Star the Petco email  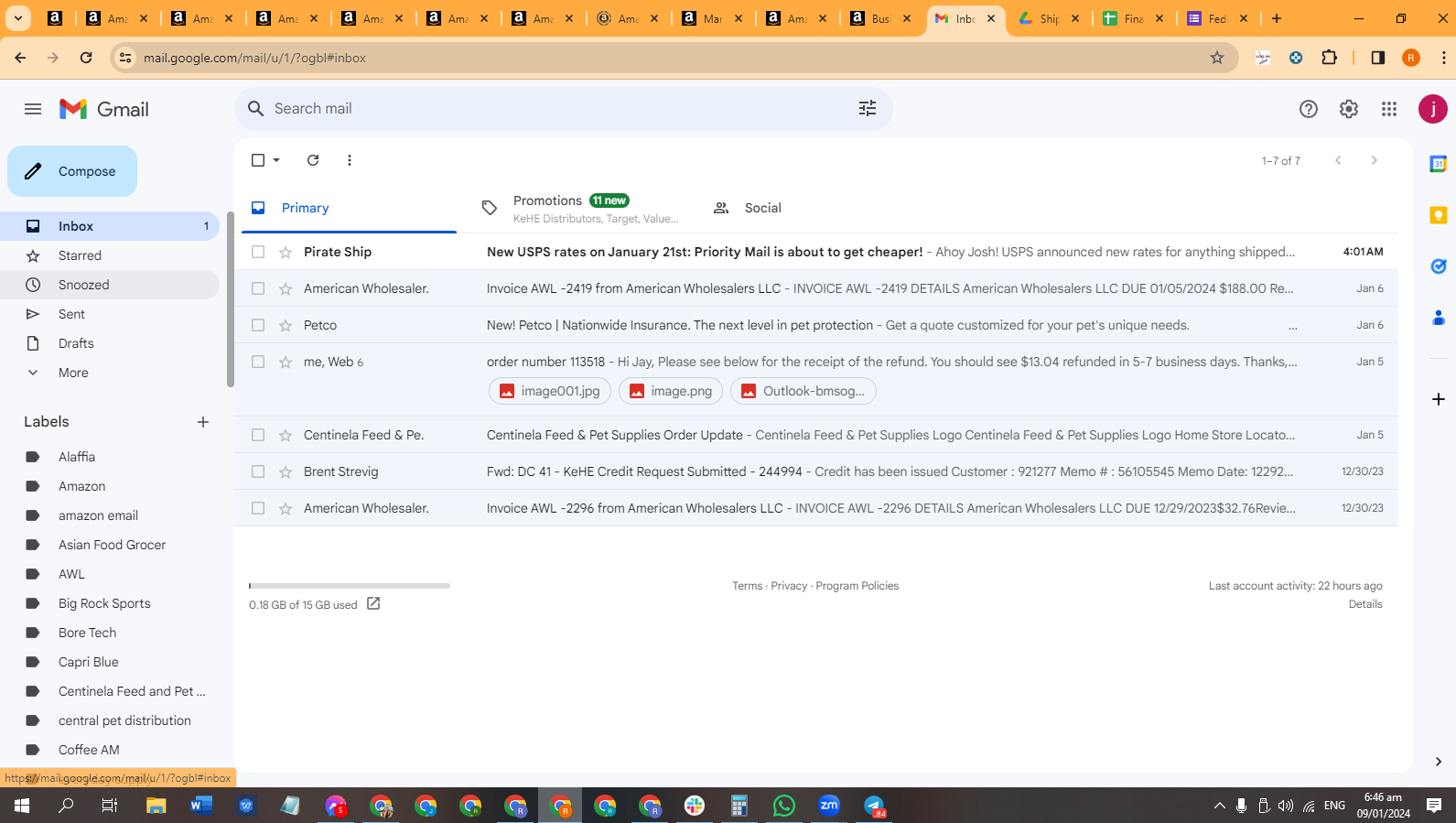[286, 325]
